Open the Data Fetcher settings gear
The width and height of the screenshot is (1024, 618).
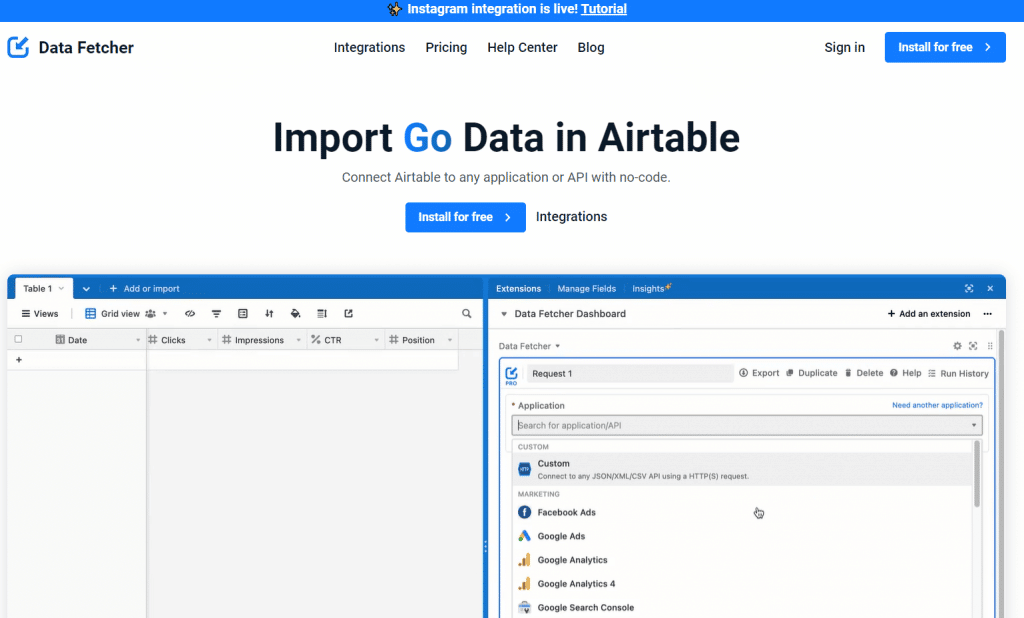coord(957,346)
